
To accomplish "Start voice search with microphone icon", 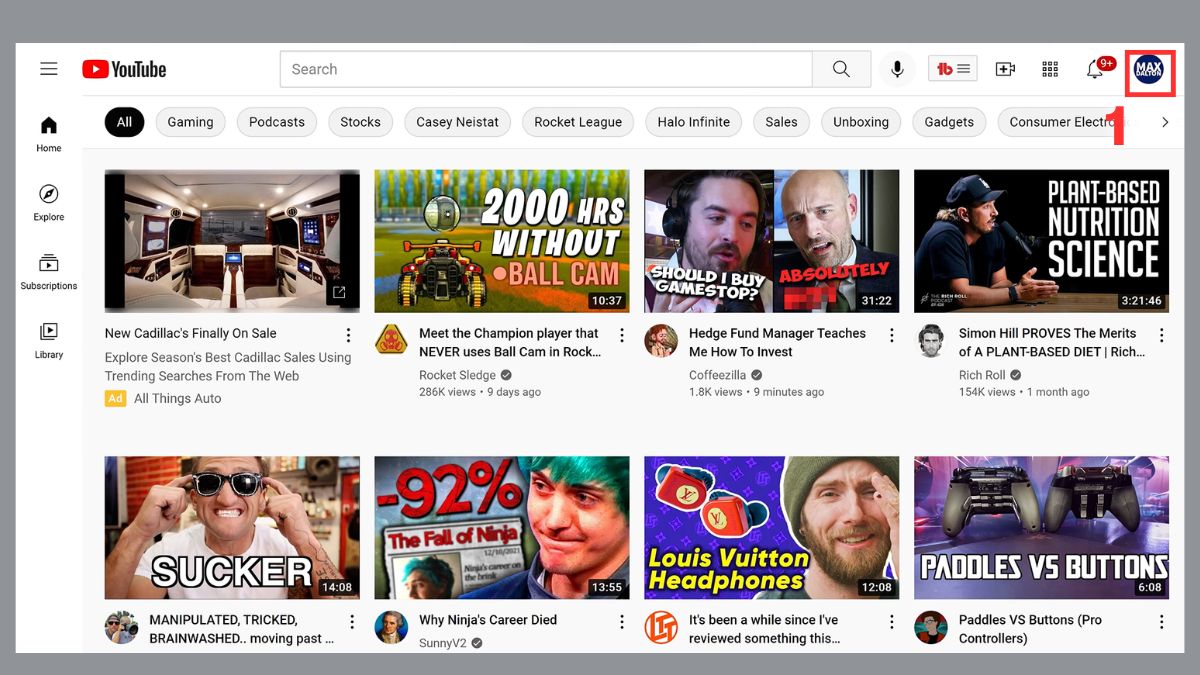I will pos(897,69).
